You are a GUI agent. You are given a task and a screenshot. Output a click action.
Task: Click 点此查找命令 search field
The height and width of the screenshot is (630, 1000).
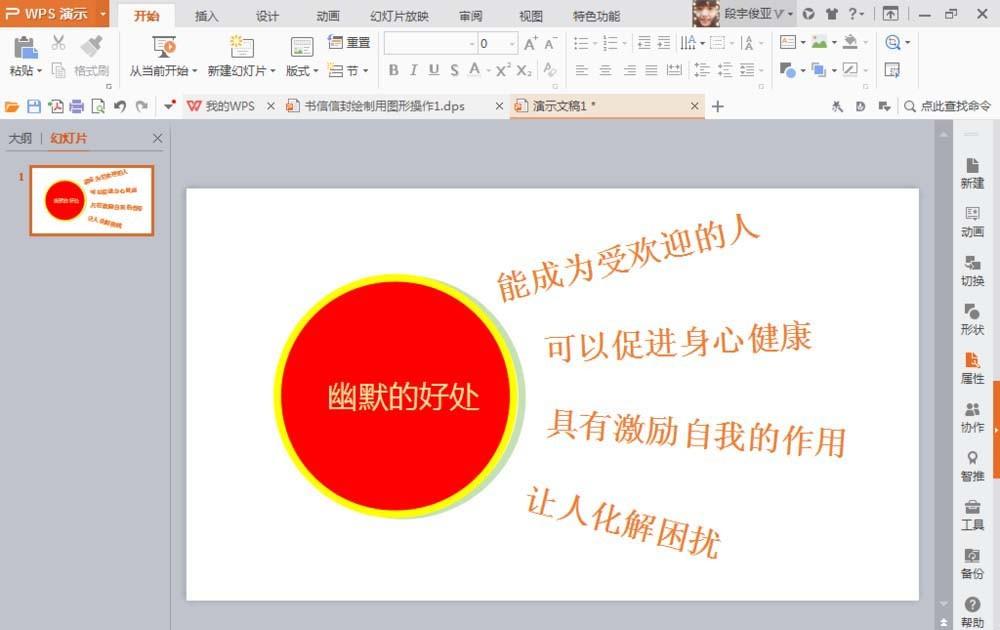pyautogui.click(x=951, y=104)
